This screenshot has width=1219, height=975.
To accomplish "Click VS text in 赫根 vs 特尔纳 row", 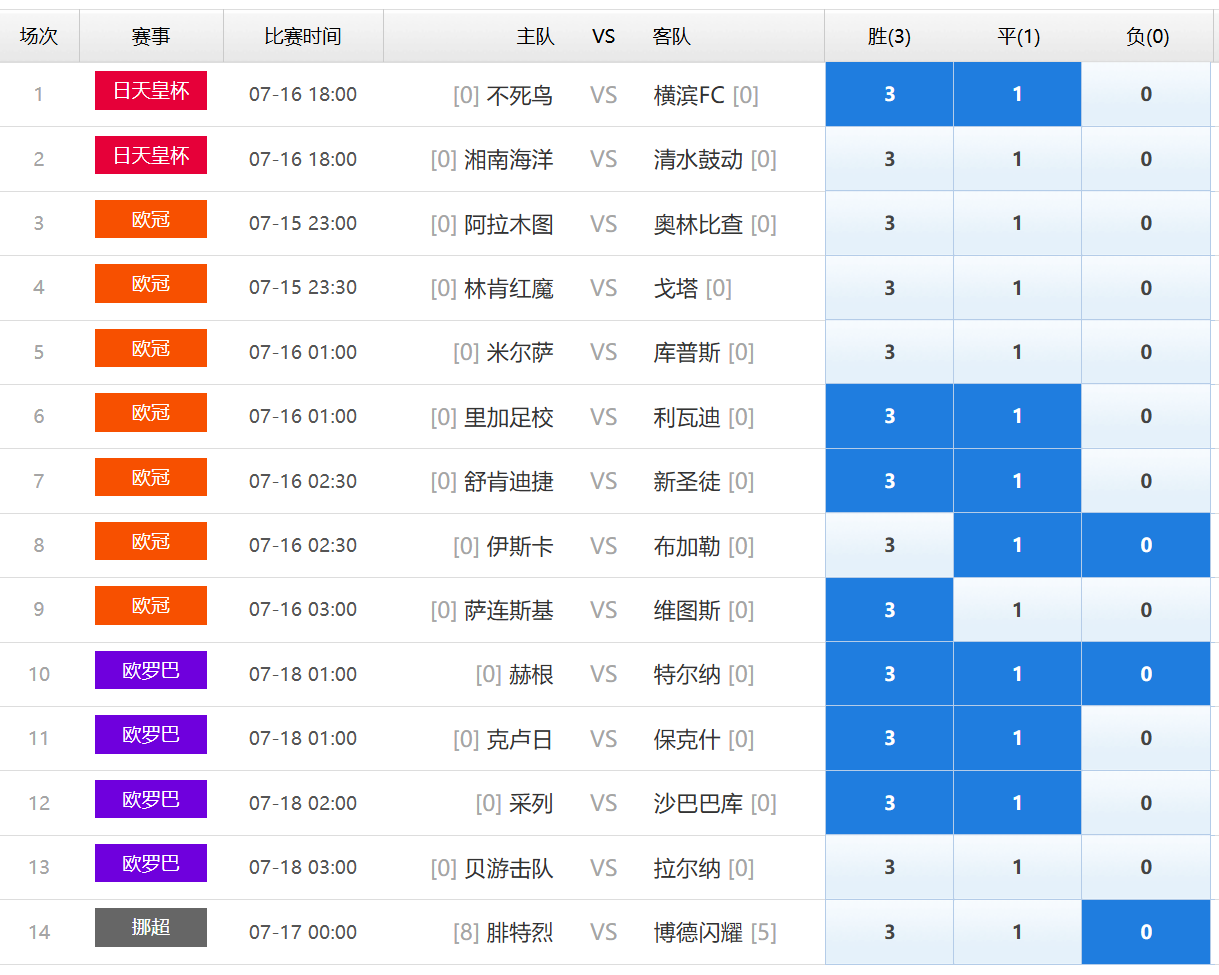I will (604, 675).
